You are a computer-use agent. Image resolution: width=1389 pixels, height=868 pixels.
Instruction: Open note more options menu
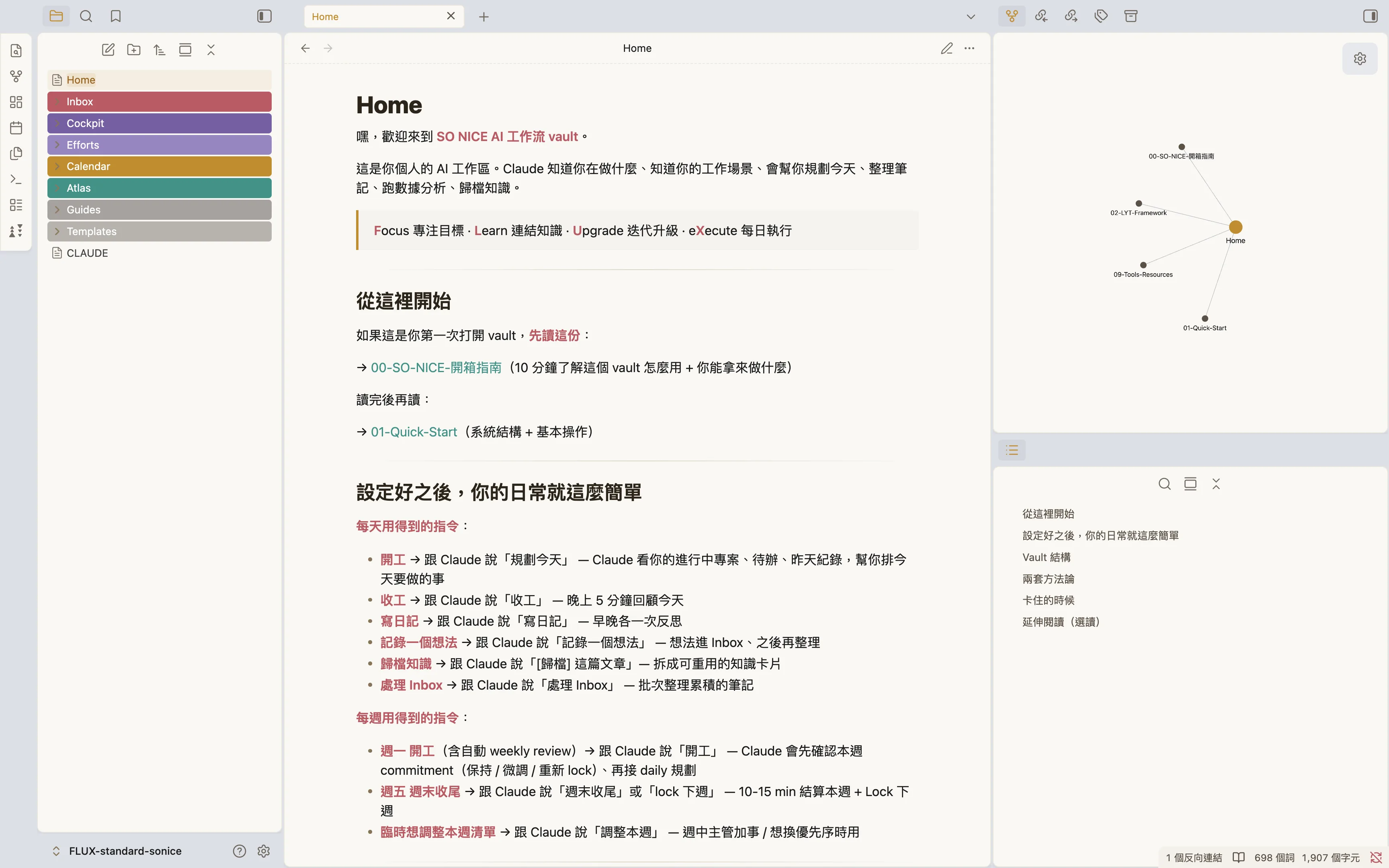969,48
